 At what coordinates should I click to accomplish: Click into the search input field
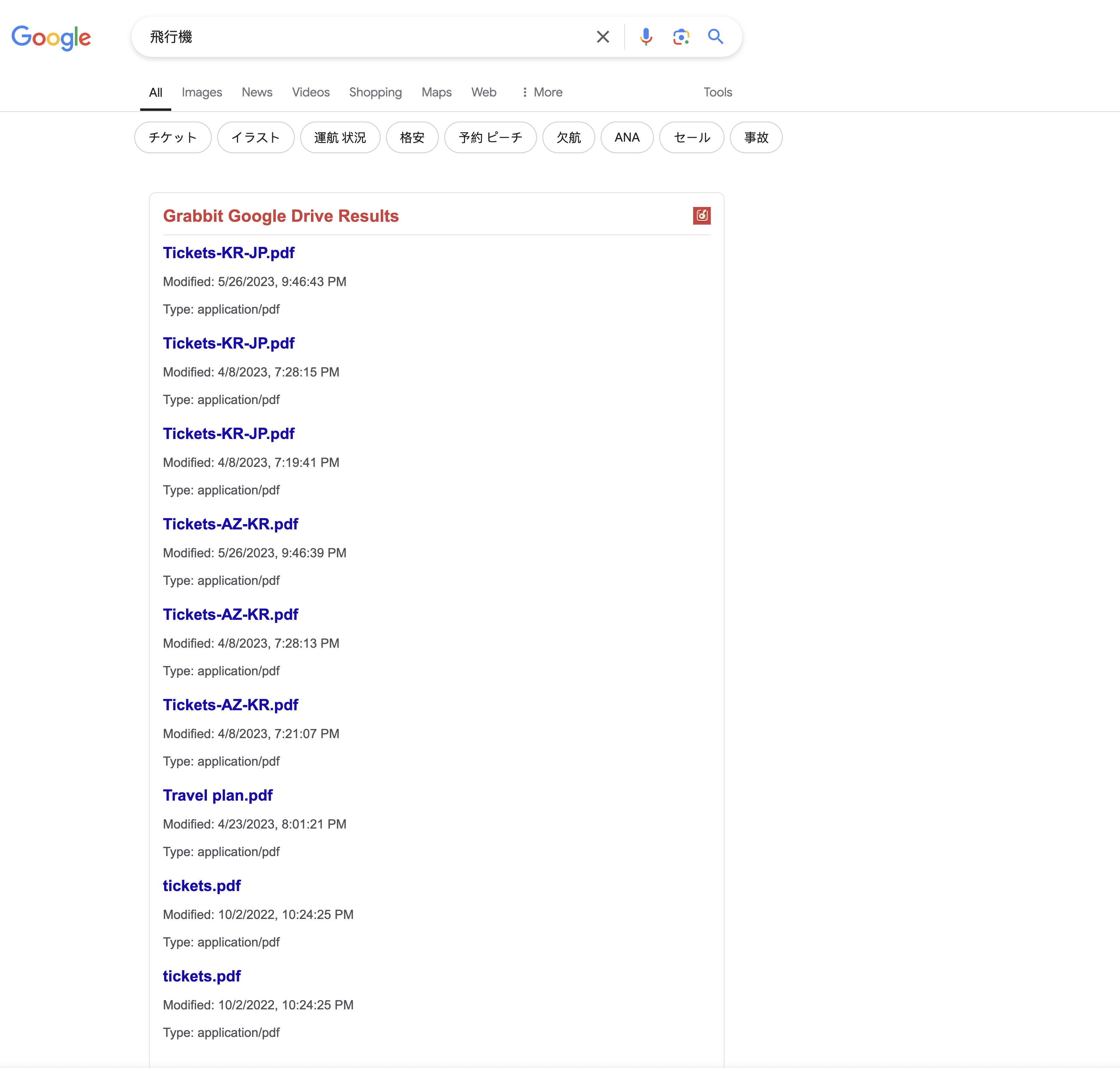364,37
